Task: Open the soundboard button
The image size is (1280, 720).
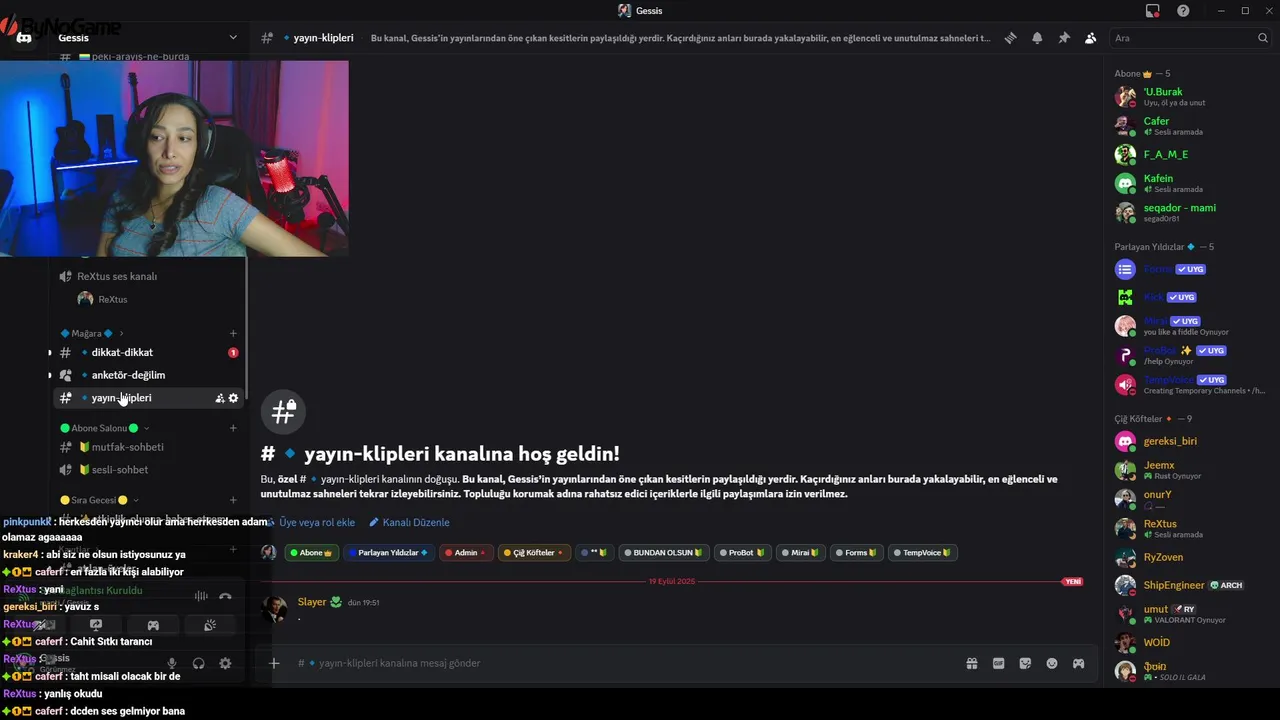Action: point(210,625)
